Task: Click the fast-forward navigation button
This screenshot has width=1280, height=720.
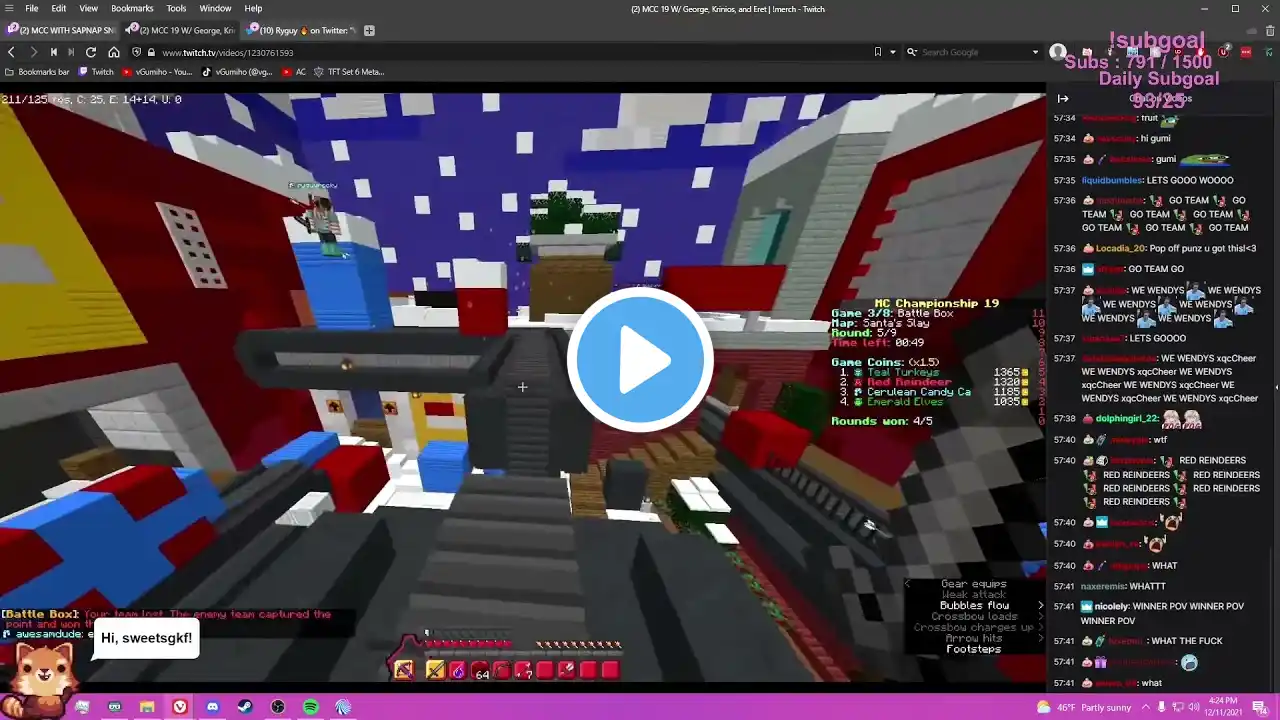Action: (71, 52)
